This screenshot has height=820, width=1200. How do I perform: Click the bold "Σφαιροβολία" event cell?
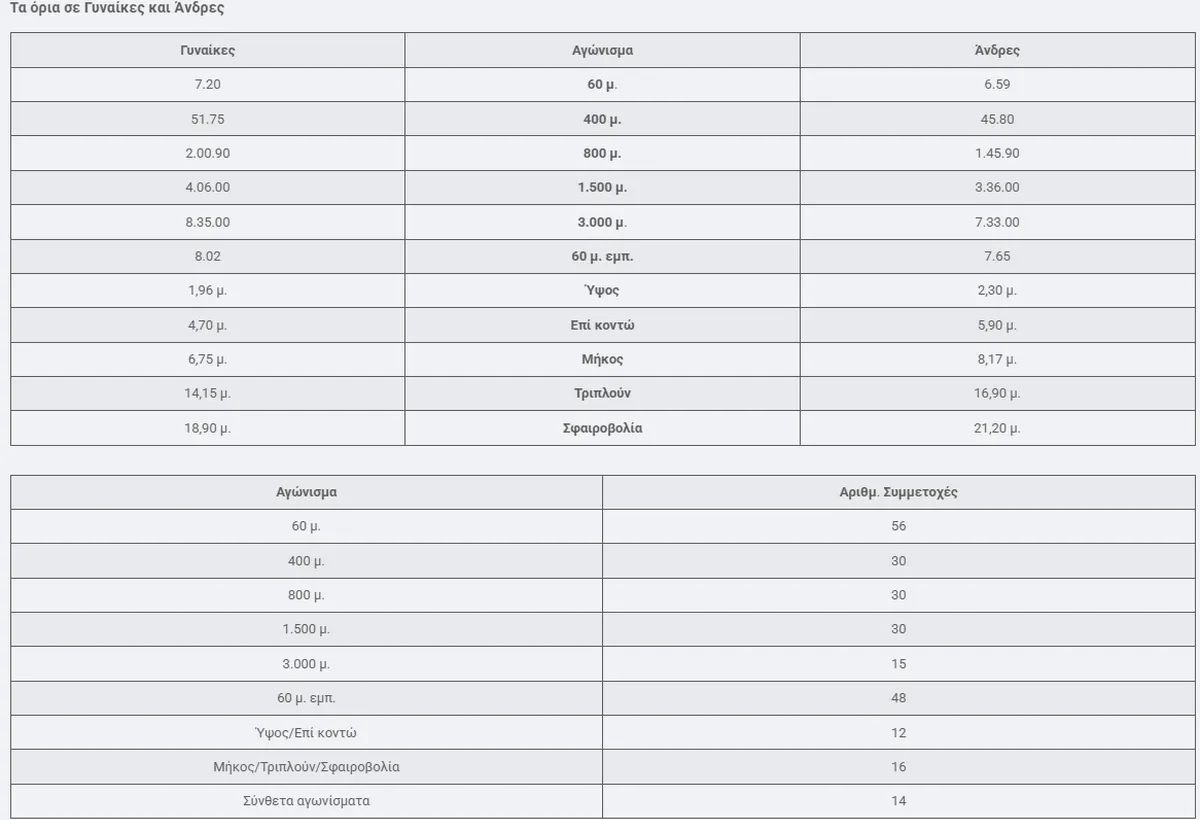click(602, 428)
